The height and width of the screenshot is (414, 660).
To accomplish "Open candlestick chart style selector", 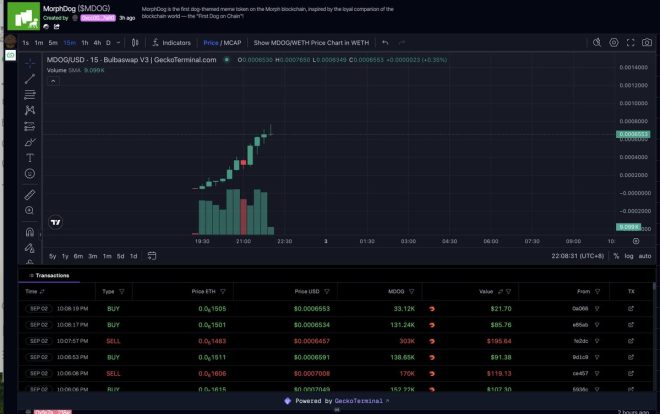I will pos(135,42).
